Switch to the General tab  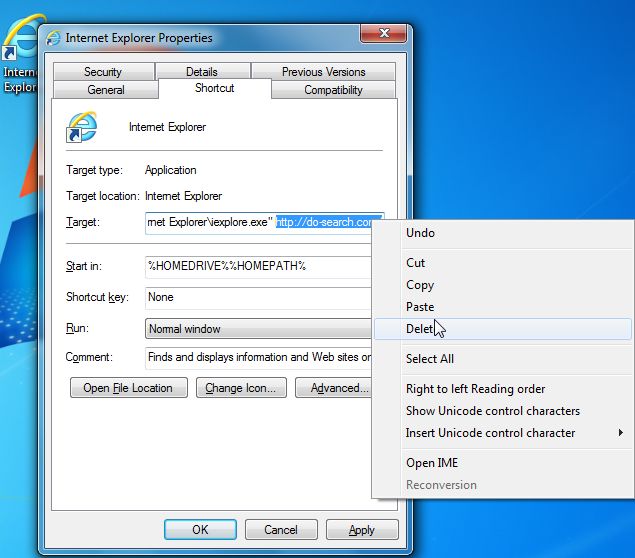(x=106, y=89)
